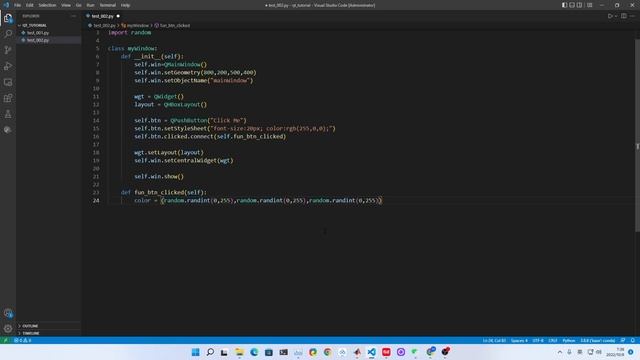Click the split editor right icon
640x360 pixels.
click(624, 16)
